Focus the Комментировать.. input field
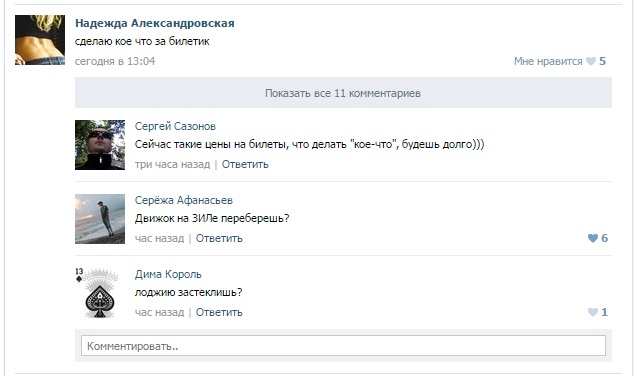This screenshot has width=638, height=376. click(x=343, y=345)
